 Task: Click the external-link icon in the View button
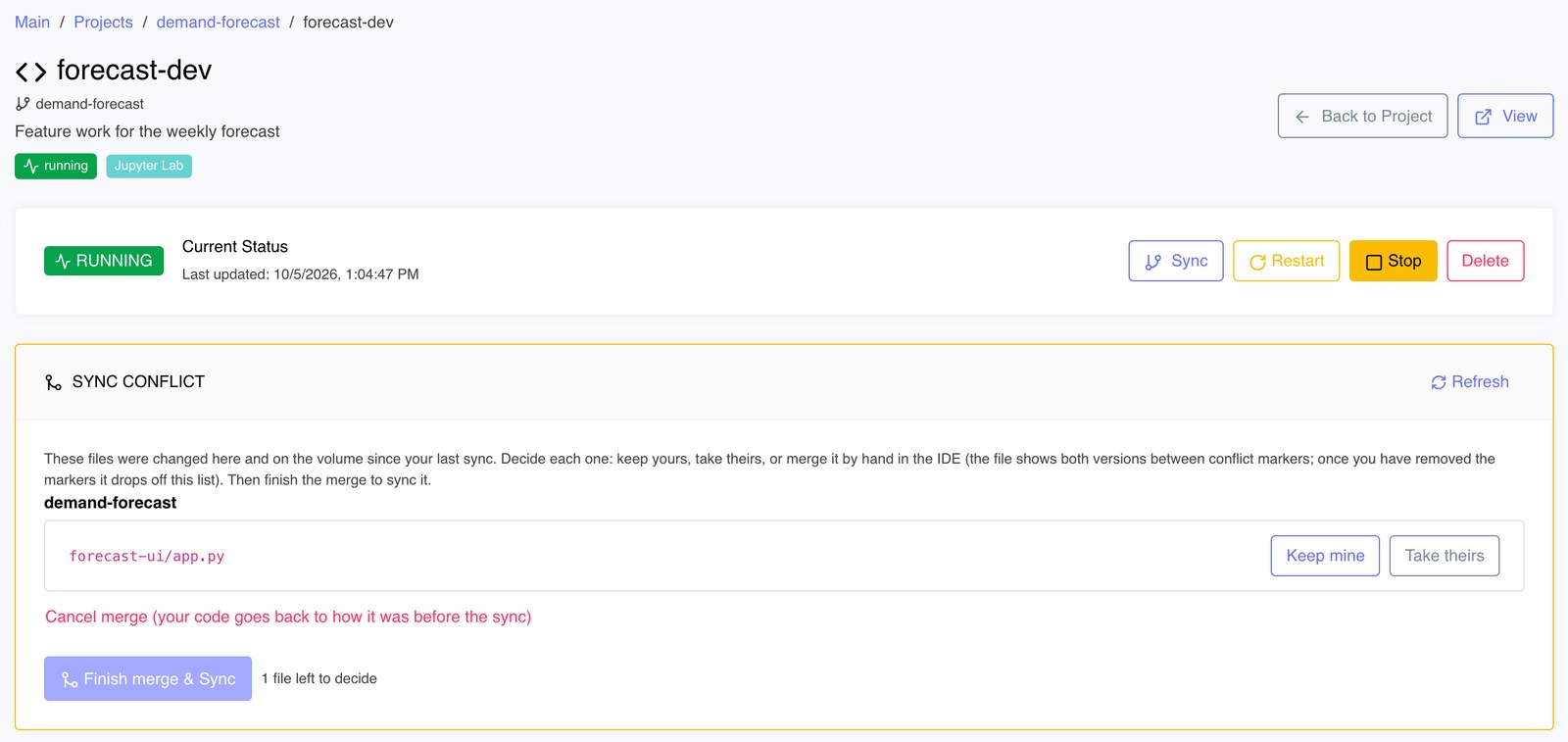tap(1484, 117)
